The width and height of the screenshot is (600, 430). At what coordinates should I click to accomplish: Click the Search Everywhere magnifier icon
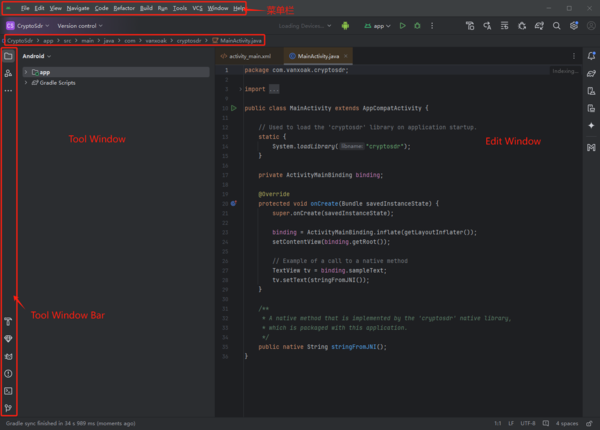coord(556,25)
